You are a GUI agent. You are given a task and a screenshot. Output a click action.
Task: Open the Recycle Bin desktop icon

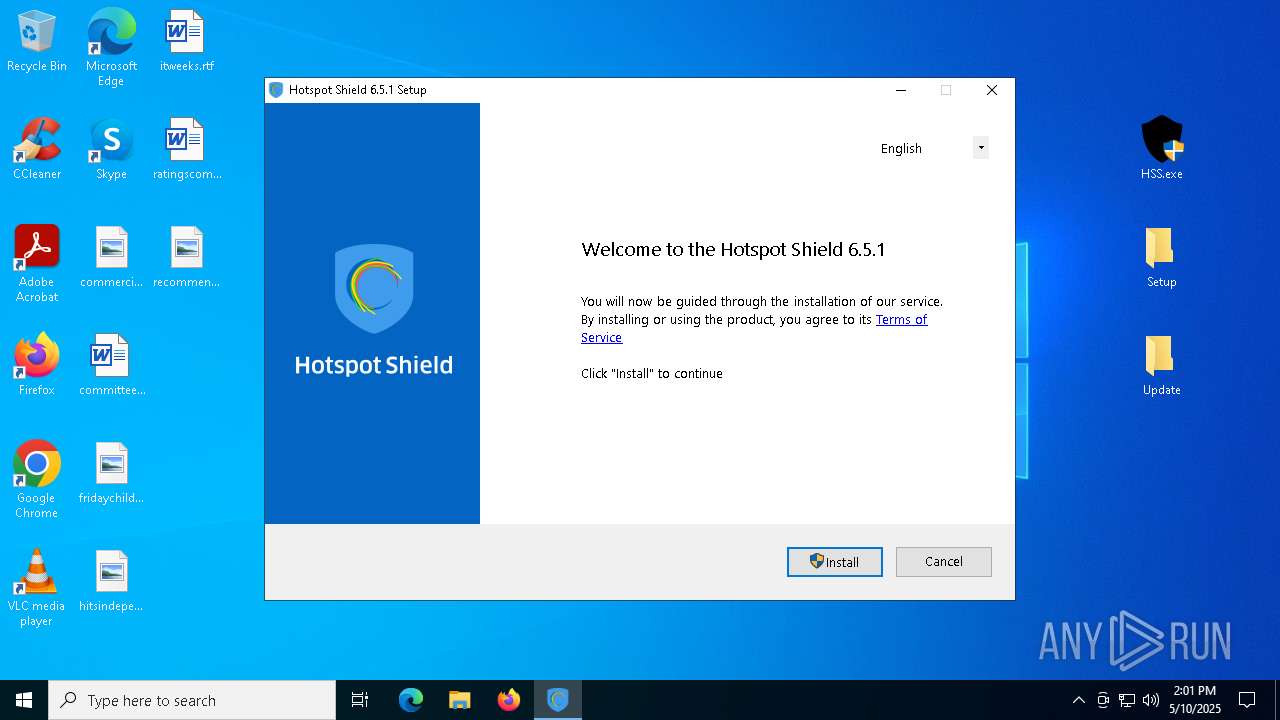point(37,42)
